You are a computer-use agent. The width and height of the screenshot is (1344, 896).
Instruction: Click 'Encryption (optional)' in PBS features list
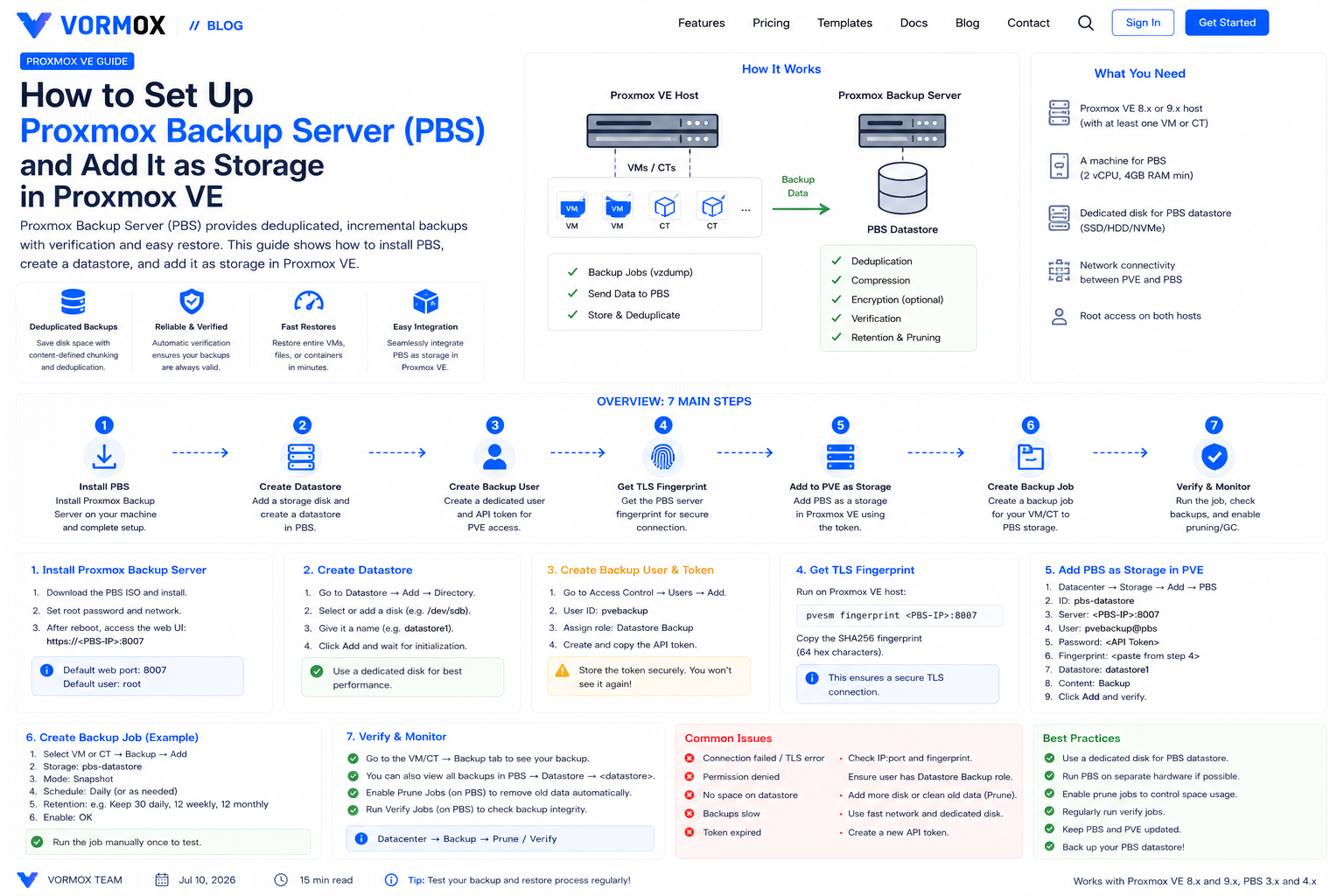pyautogui.click(x=897, y=299)
